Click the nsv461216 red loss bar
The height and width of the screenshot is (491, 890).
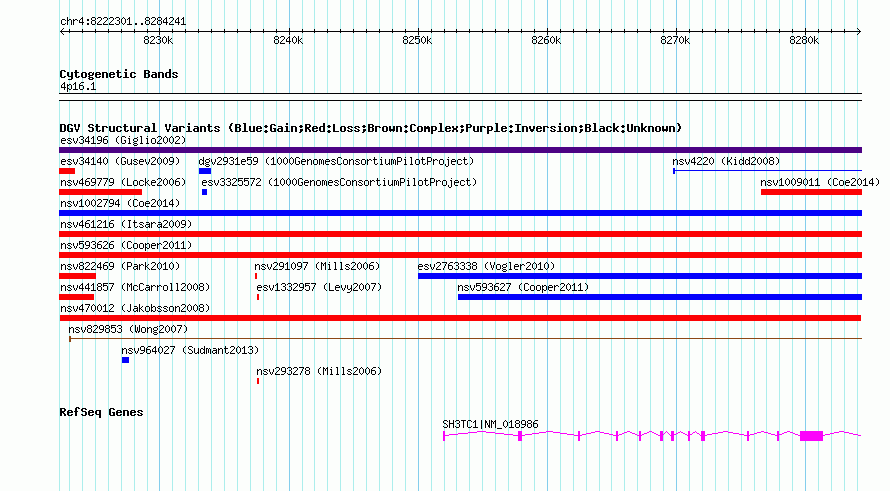[x=460, y=234]
